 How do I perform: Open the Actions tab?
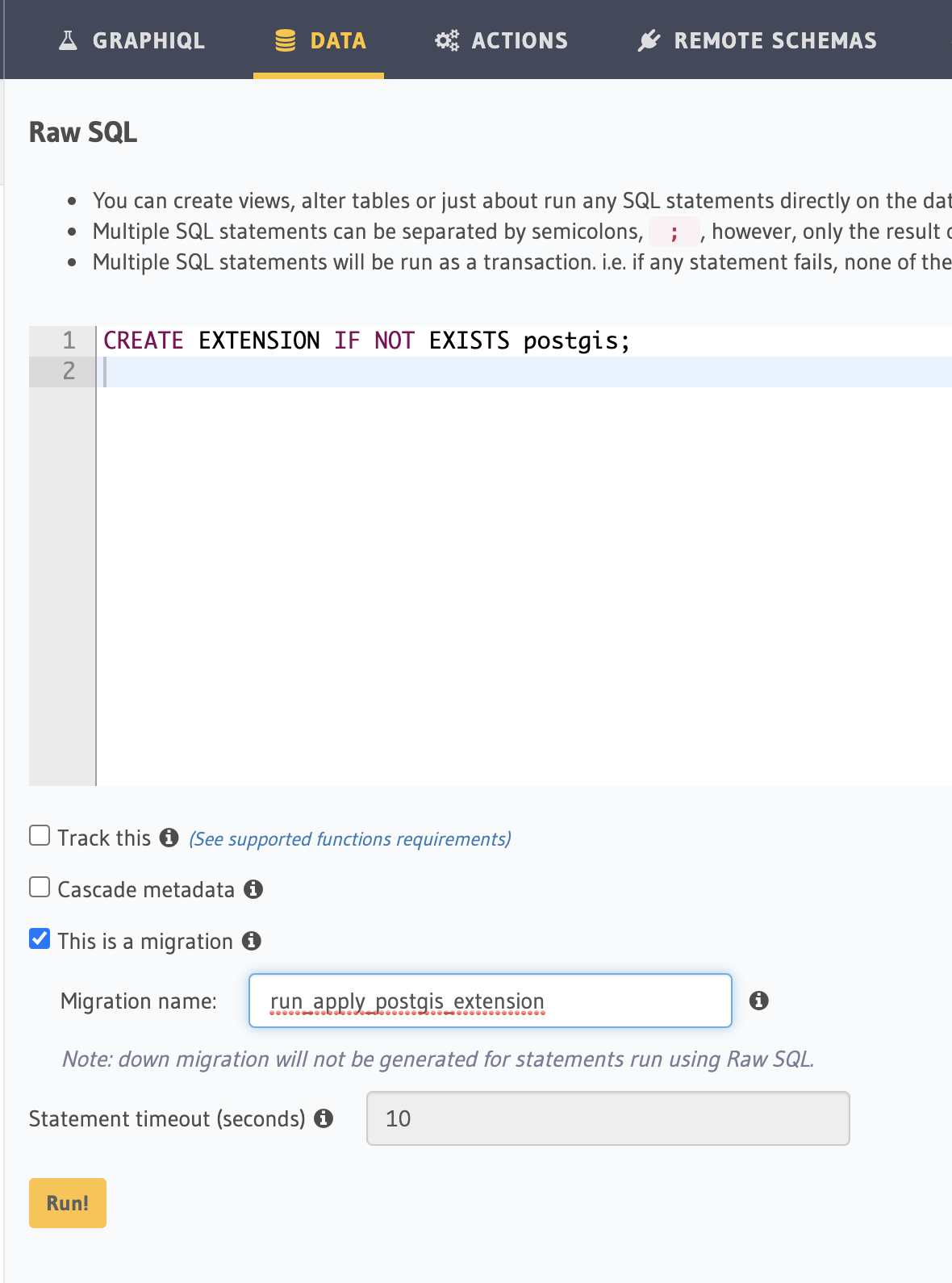click(519, 40)
